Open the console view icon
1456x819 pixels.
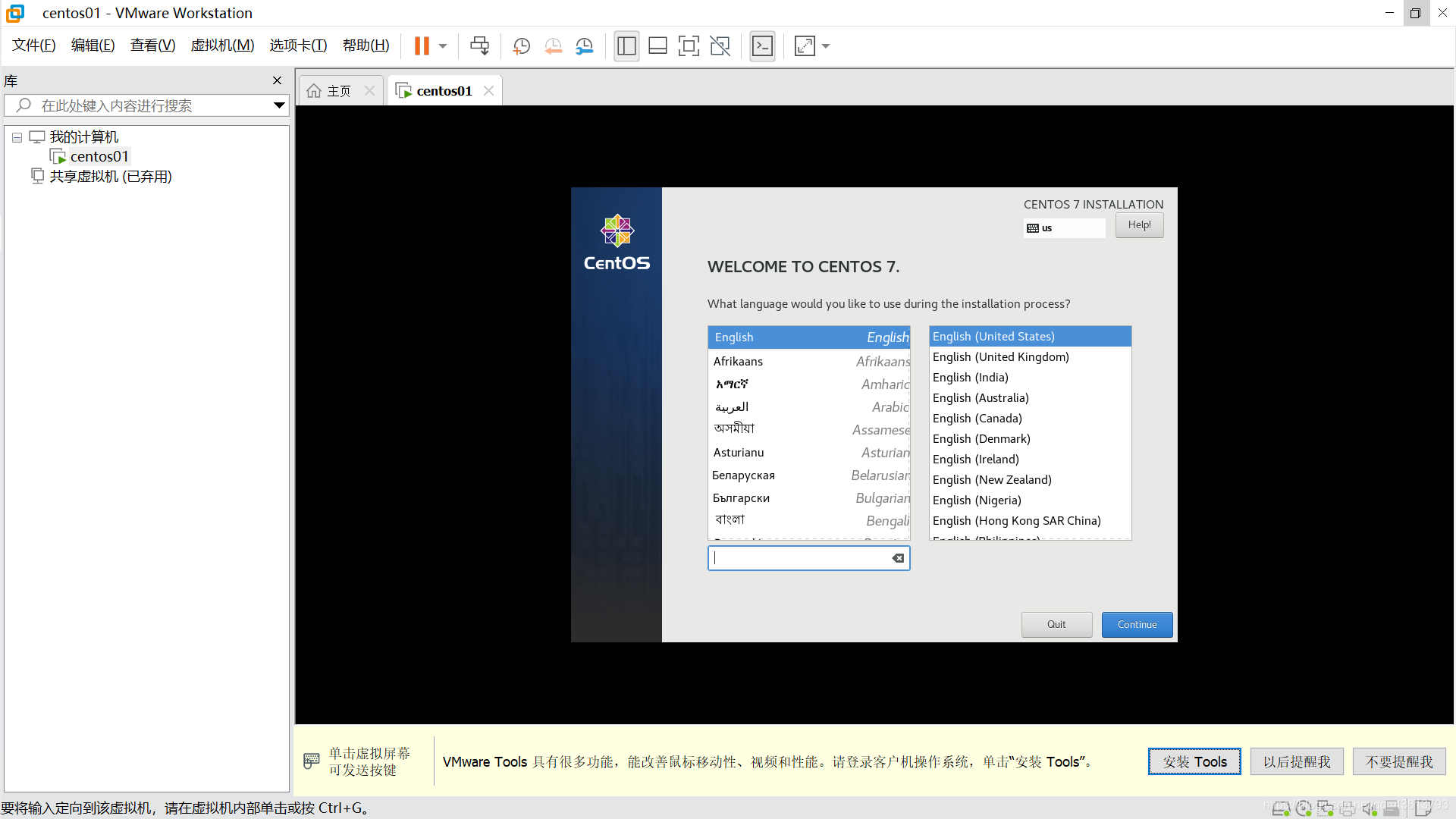coord(762,46)
